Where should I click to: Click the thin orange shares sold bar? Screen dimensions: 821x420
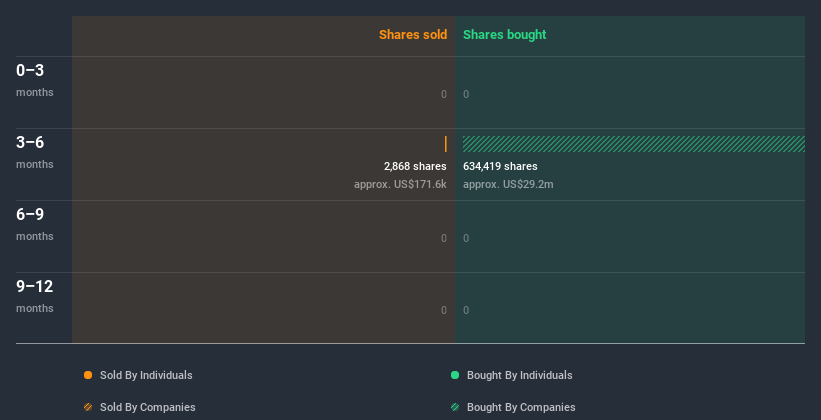click(446, 144)
